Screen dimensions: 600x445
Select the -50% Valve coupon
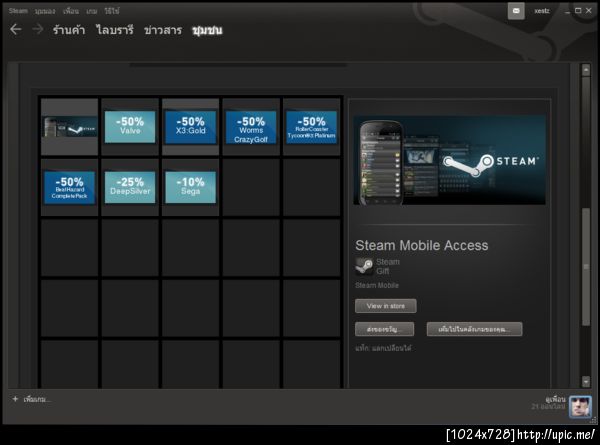tap(130, 127)
